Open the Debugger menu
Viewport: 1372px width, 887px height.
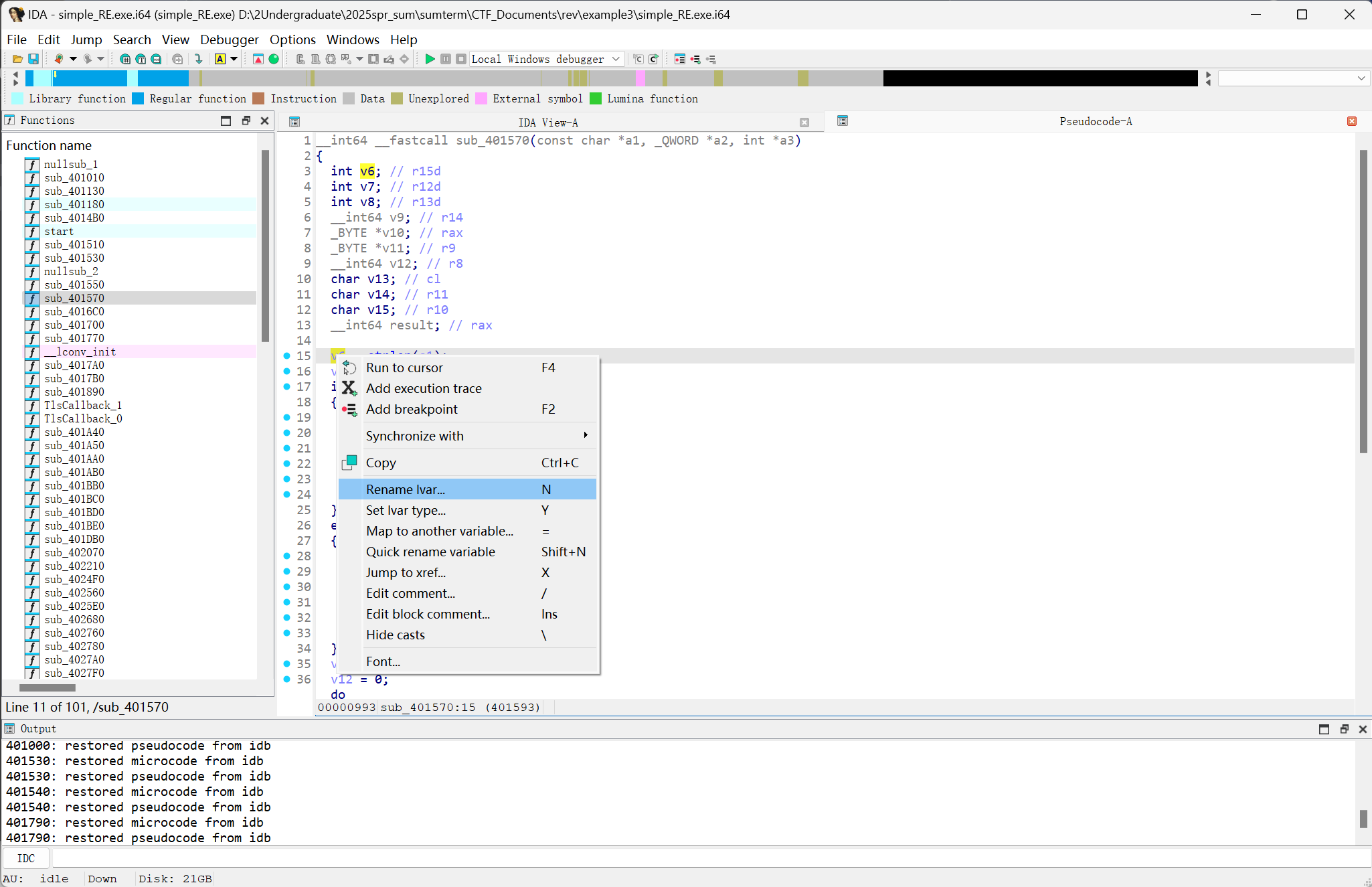pyautogui.click(x=229, y=39)
